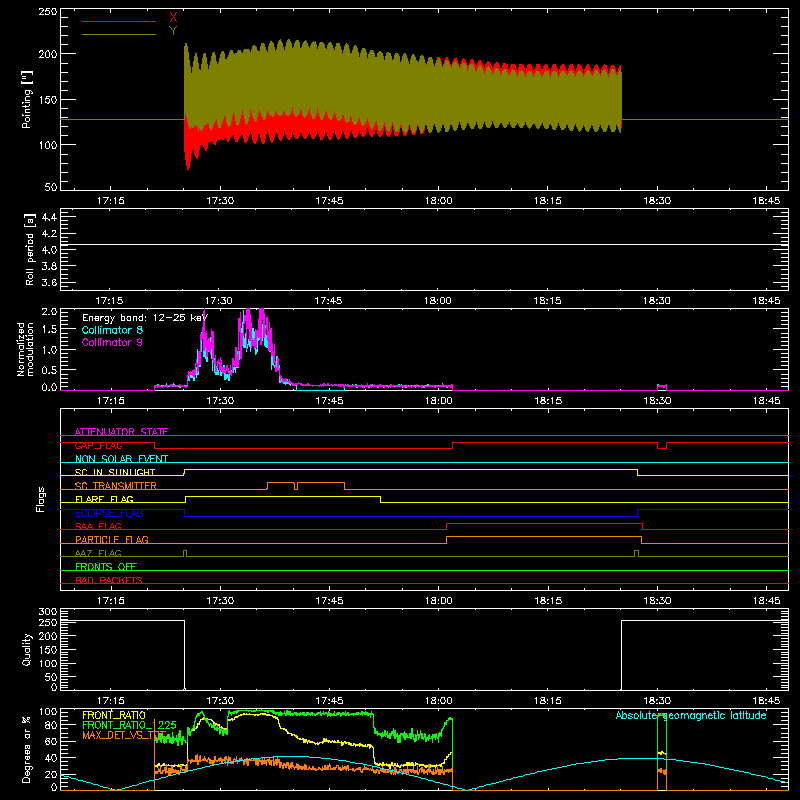This screenshot has height=800, width=800.
Task: Click the BAD_PACKETS flag label
Action: (x=109, y=580)
